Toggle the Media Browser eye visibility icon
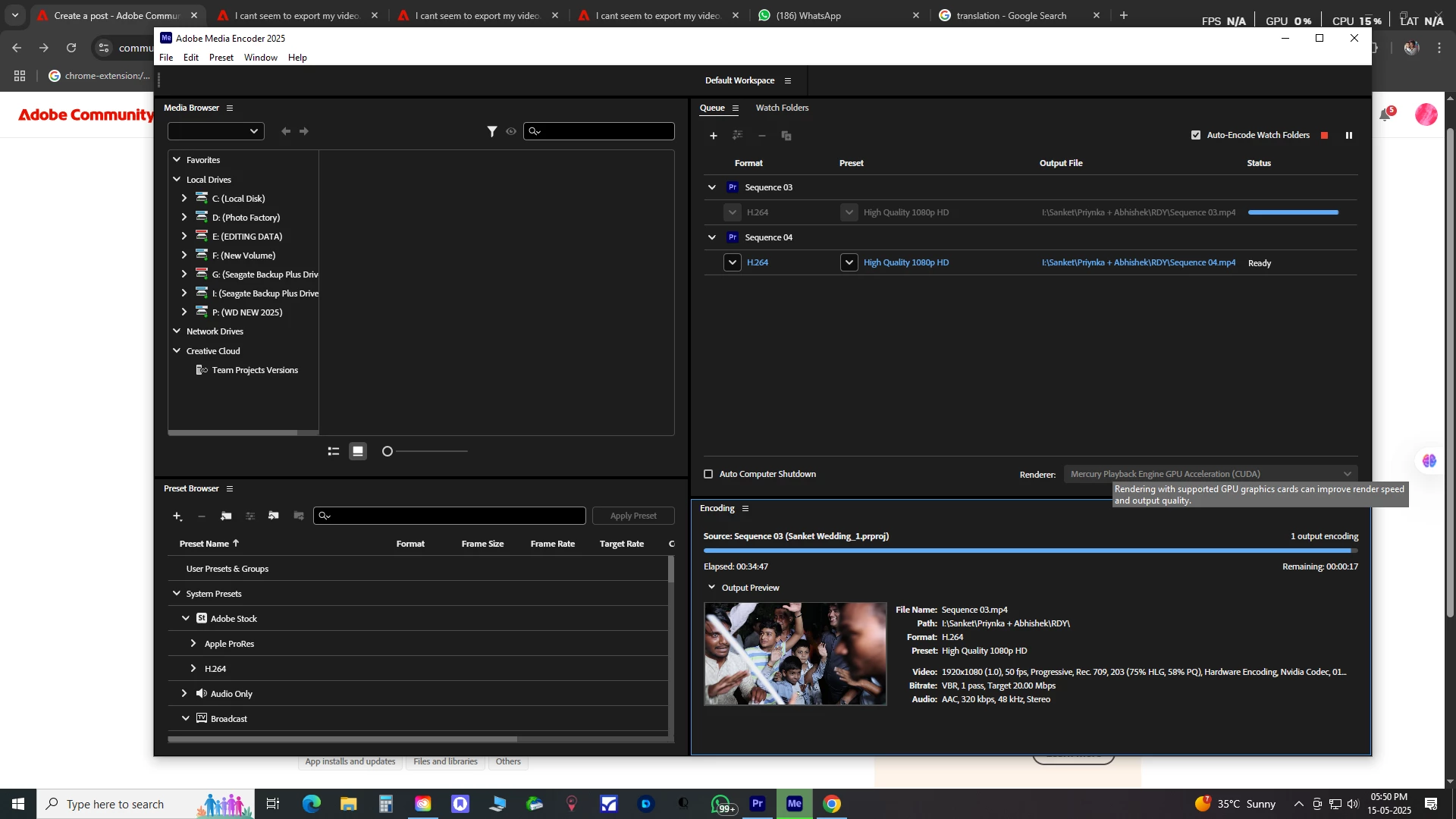This screenshot has width=1456, height=819. pyautogui.click(x=511, y=132)
